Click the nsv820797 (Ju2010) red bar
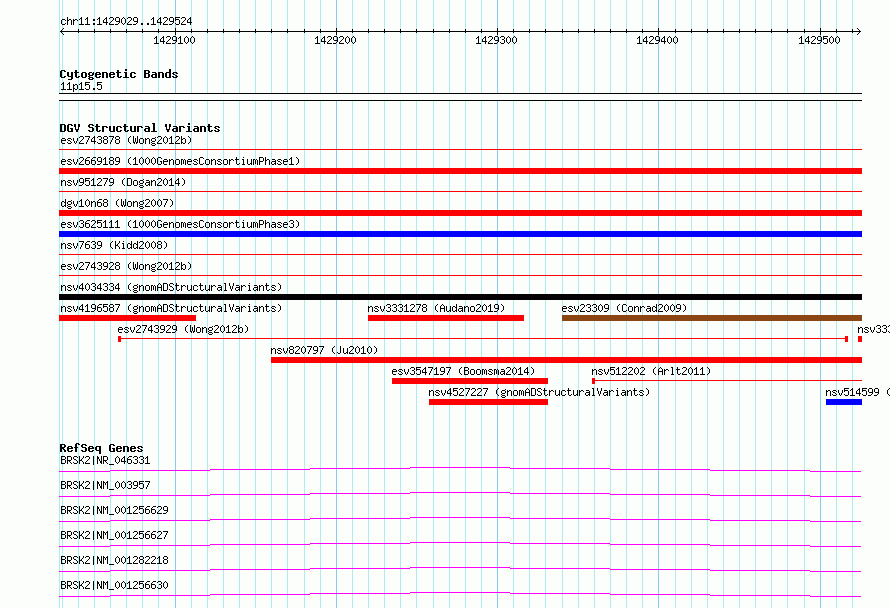The width and height of the screenshot is (890, 608). click(566, 360)
